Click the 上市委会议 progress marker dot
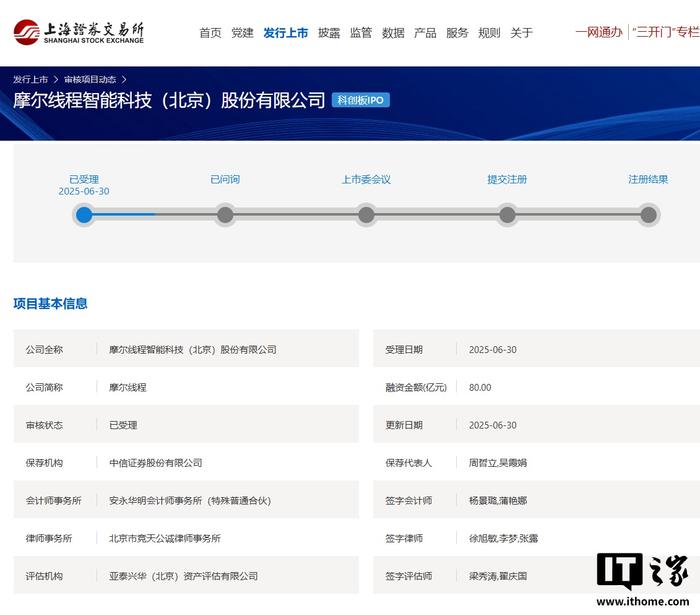This screenshot has width=700, height=615. [x=366, y=215]
